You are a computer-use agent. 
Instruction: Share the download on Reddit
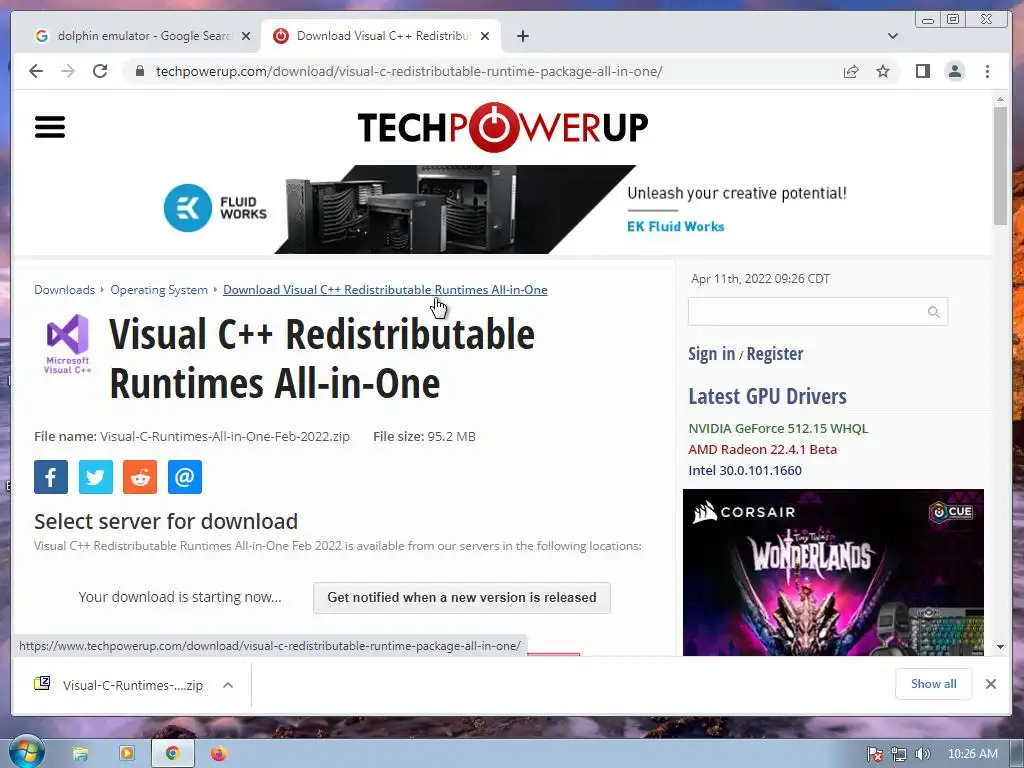pyautogui.click(x=140, y=477)
